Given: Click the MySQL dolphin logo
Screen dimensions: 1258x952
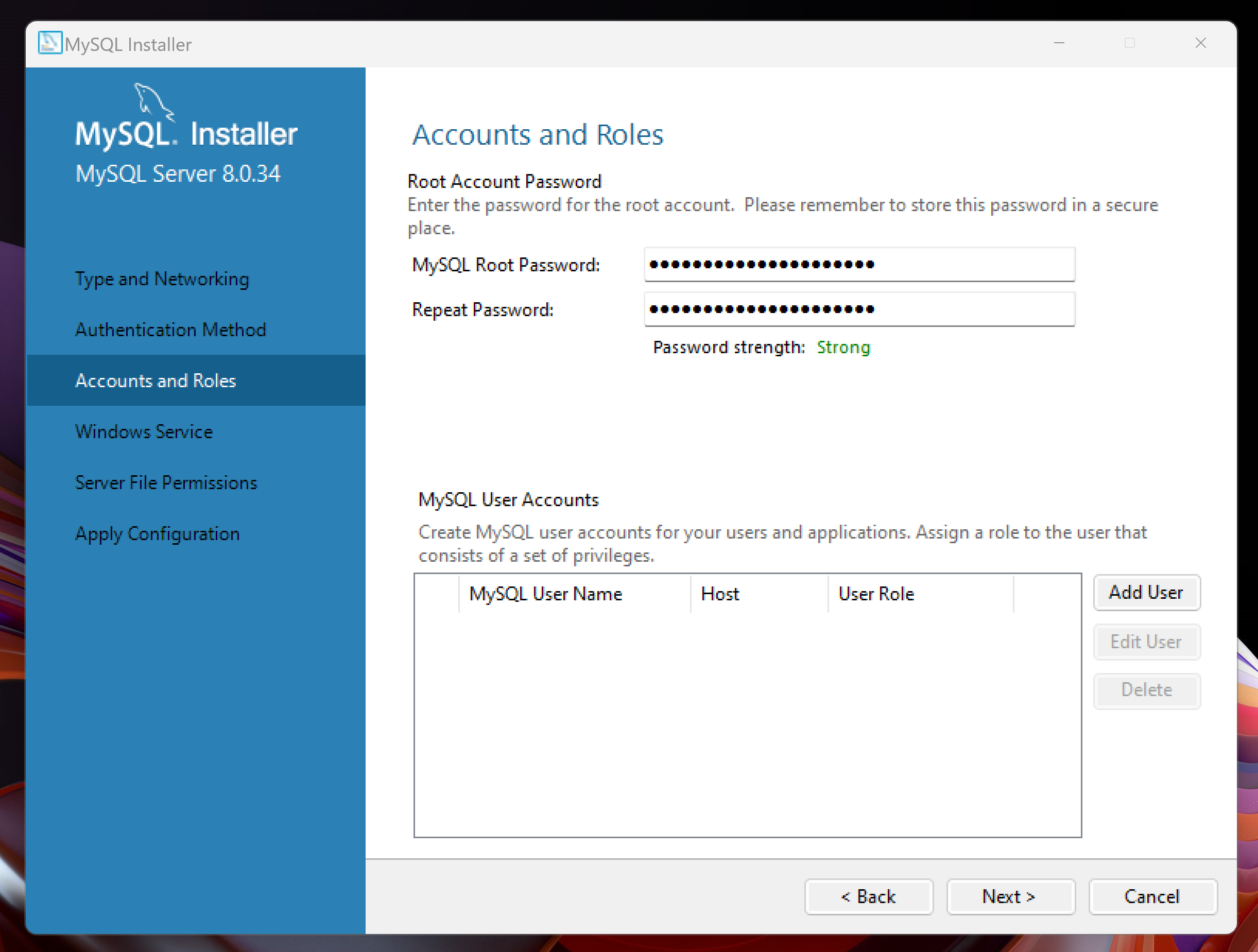Looking at the screenshot, I should tap(152, 101).
